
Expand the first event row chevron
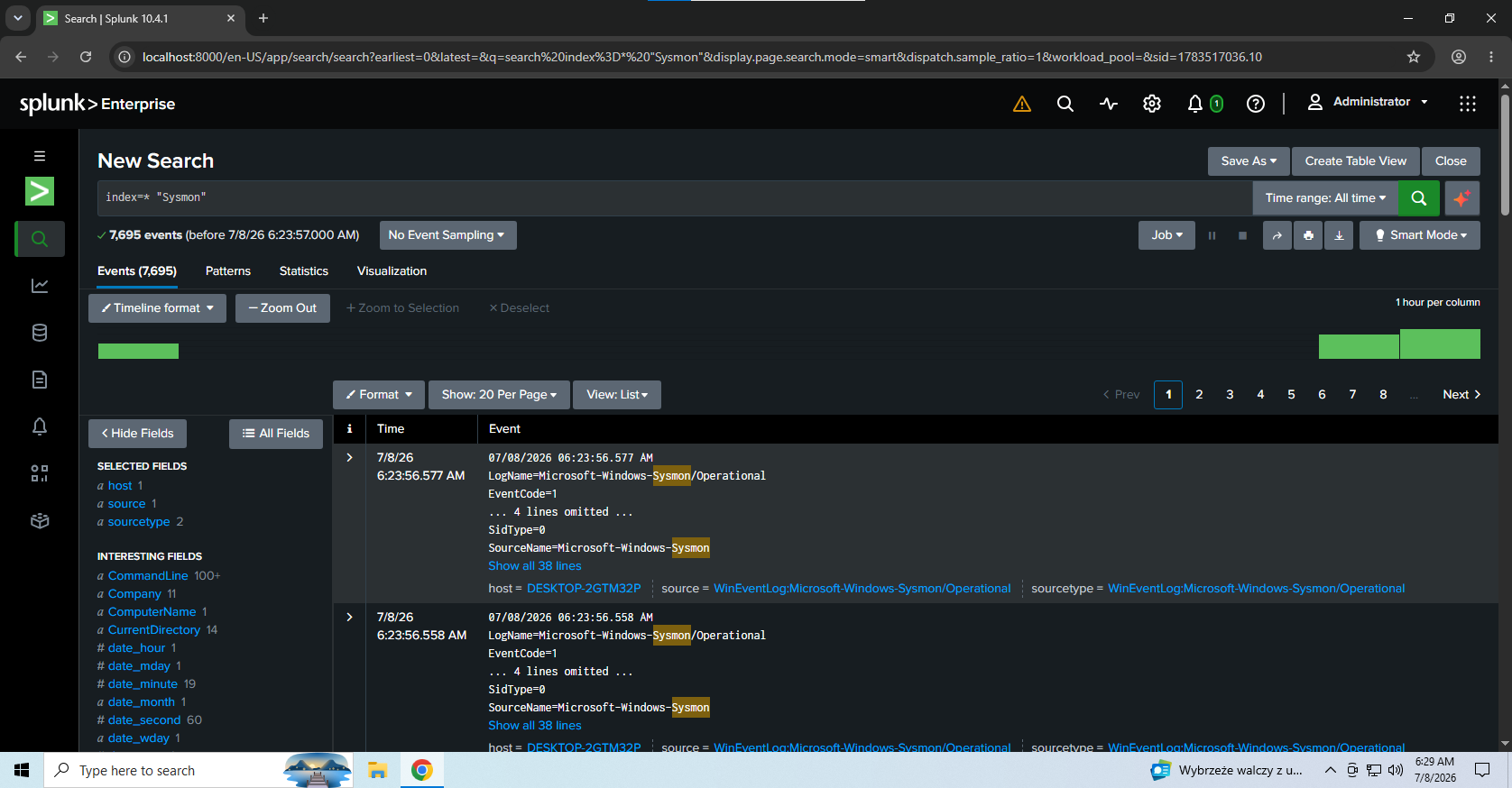tap(349, 457)
